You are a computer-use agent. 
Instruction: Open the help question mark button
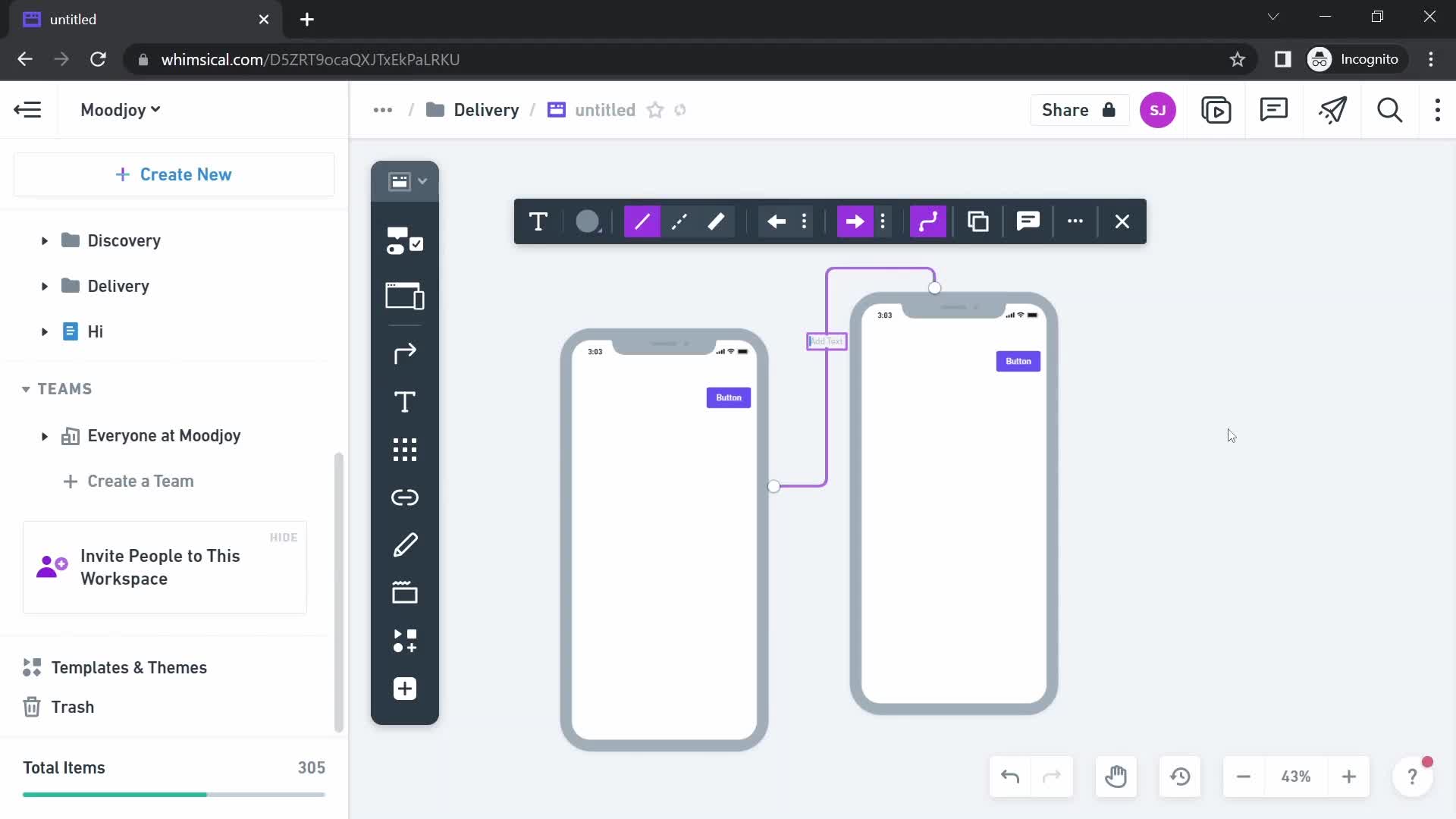[1413, 777]
